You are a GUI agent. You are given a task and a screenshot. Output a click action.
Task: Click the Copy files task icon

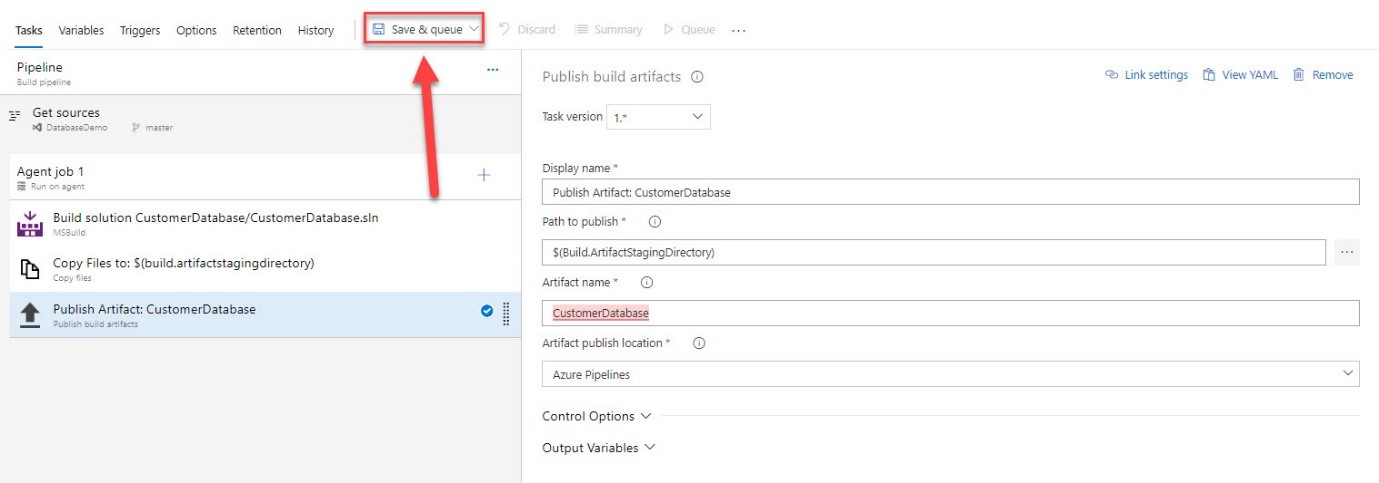pyautogui.click(x=30, y=270)
